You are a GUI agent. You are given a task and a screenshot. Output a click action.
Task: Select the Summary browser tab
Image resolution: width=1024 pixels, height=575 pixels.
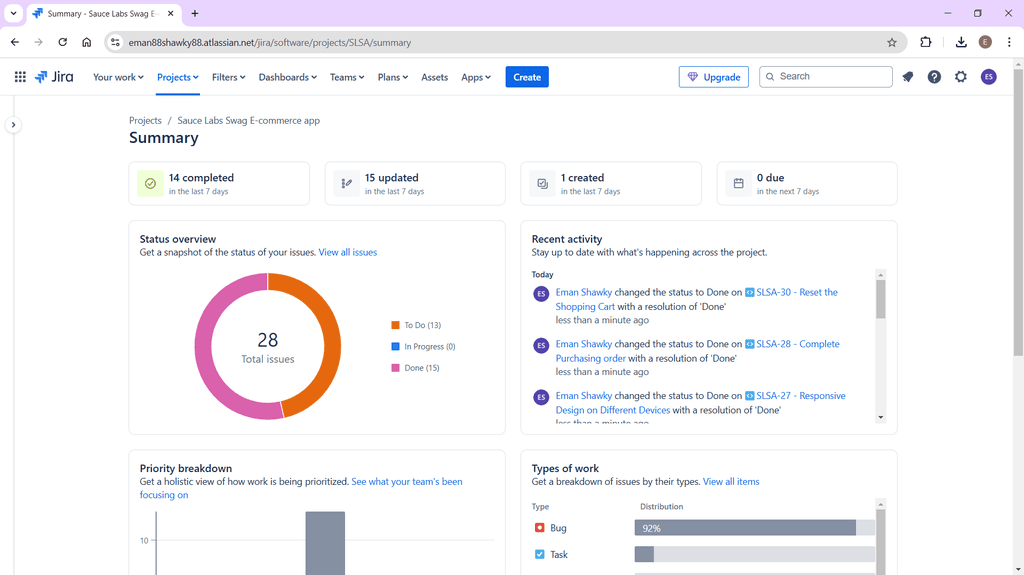click(x=103, y=13)
